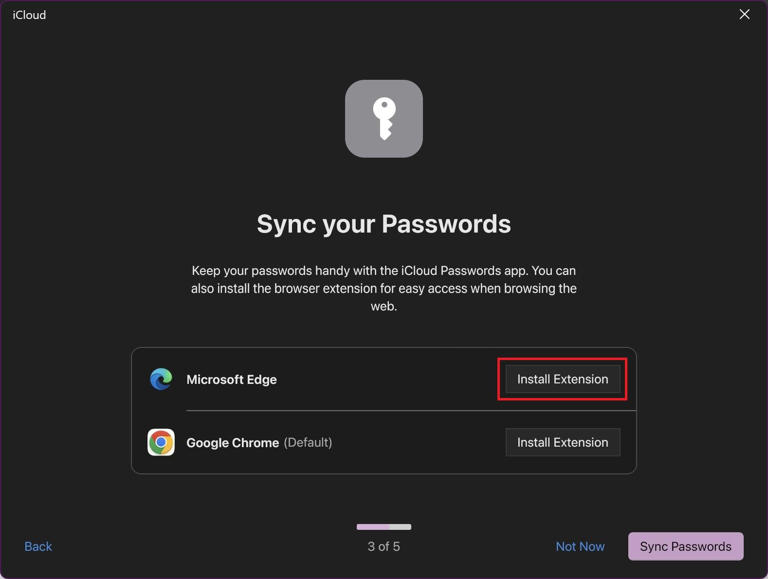Click the iCloud window title

pyautogui.click(x=29, y=15)
